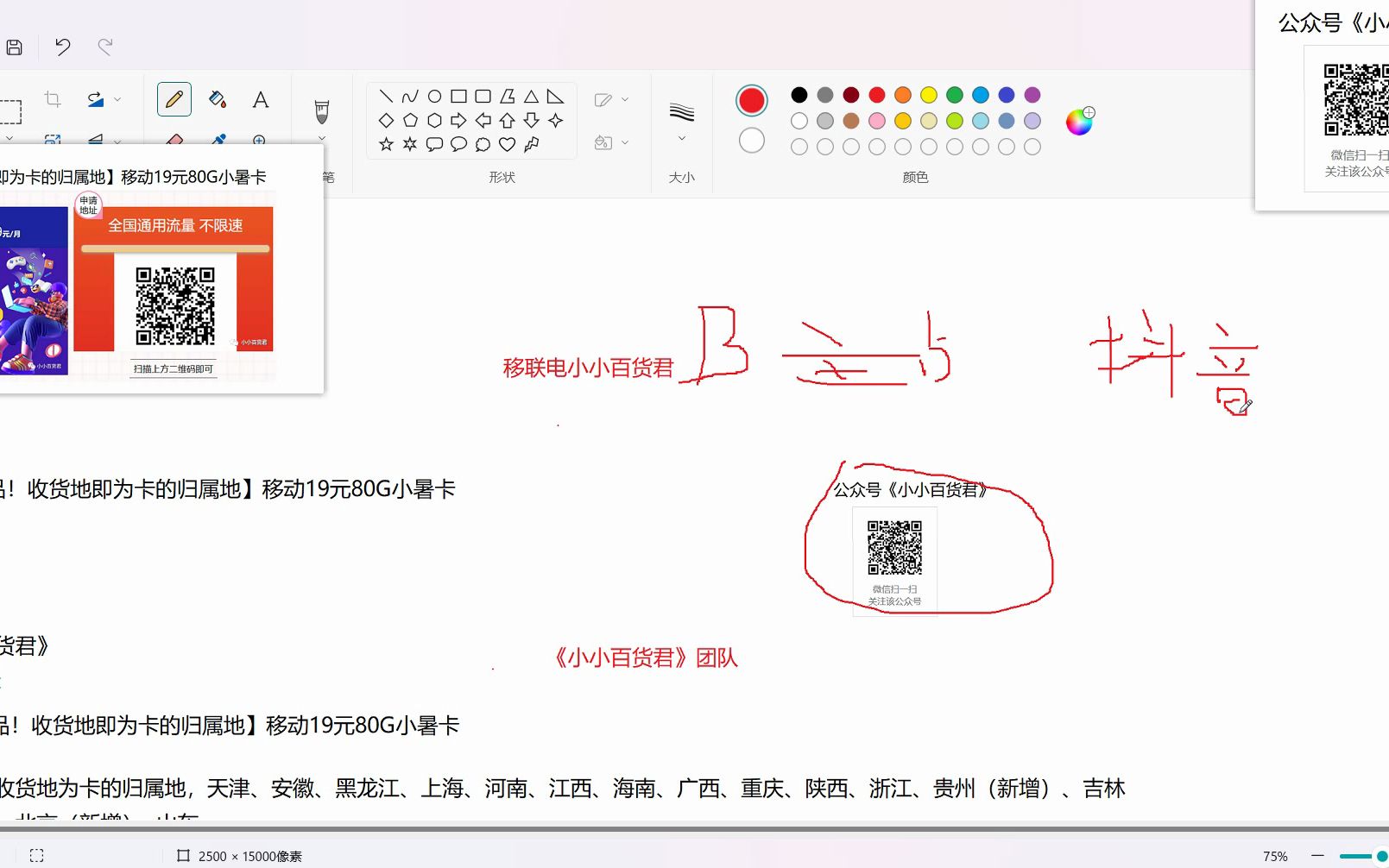Select the yellow color swatch
Screen dimensions: 1389x868
(x=927, y=95)
